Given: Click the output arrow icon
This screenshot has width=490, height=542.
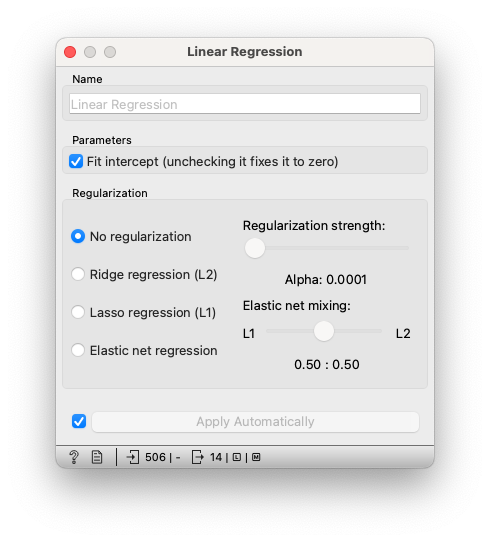Looking at the screenshot, I should [198, 457].
